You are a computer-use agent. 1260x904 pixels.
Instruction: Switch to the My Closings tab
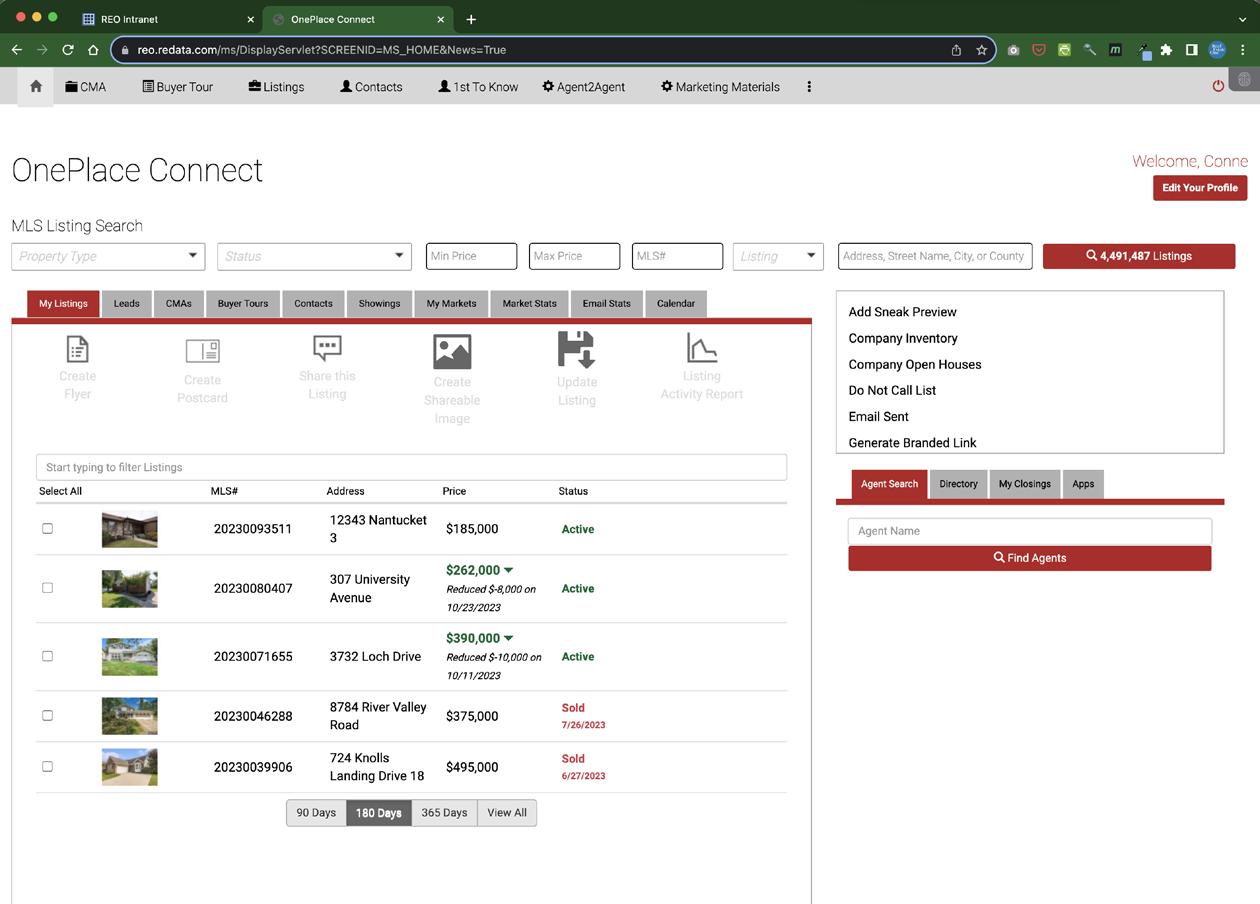(1025, 484)
